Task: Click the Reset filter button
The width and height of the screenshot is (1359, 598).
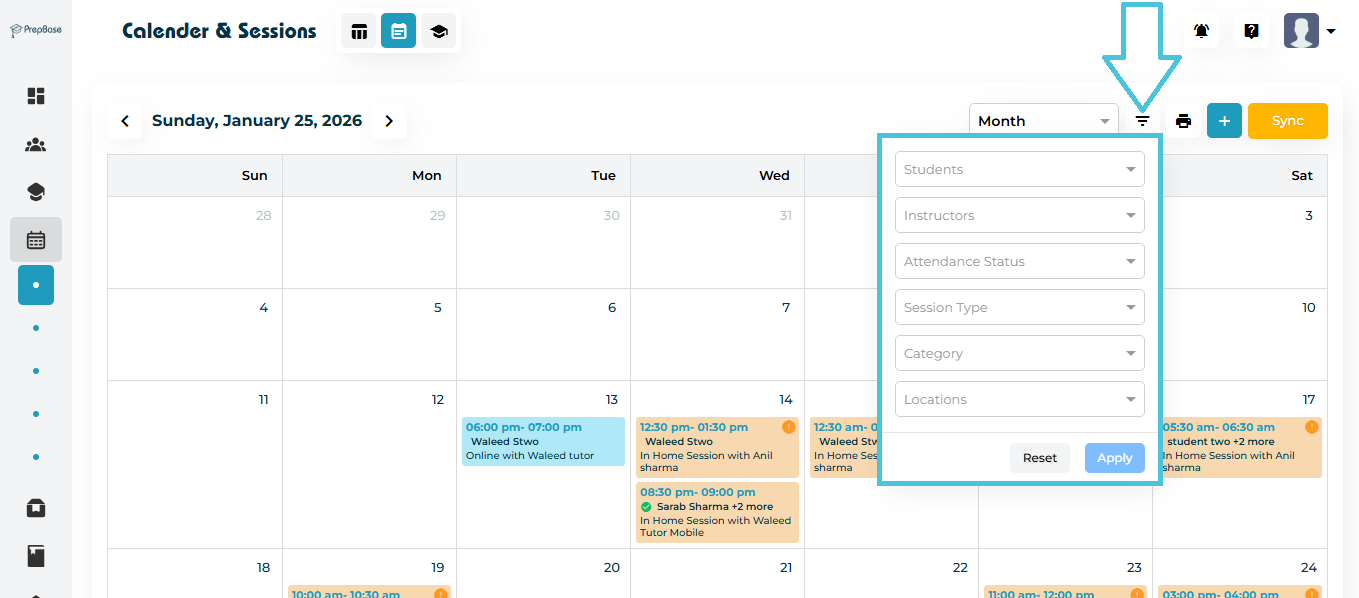Action: 1039,458
